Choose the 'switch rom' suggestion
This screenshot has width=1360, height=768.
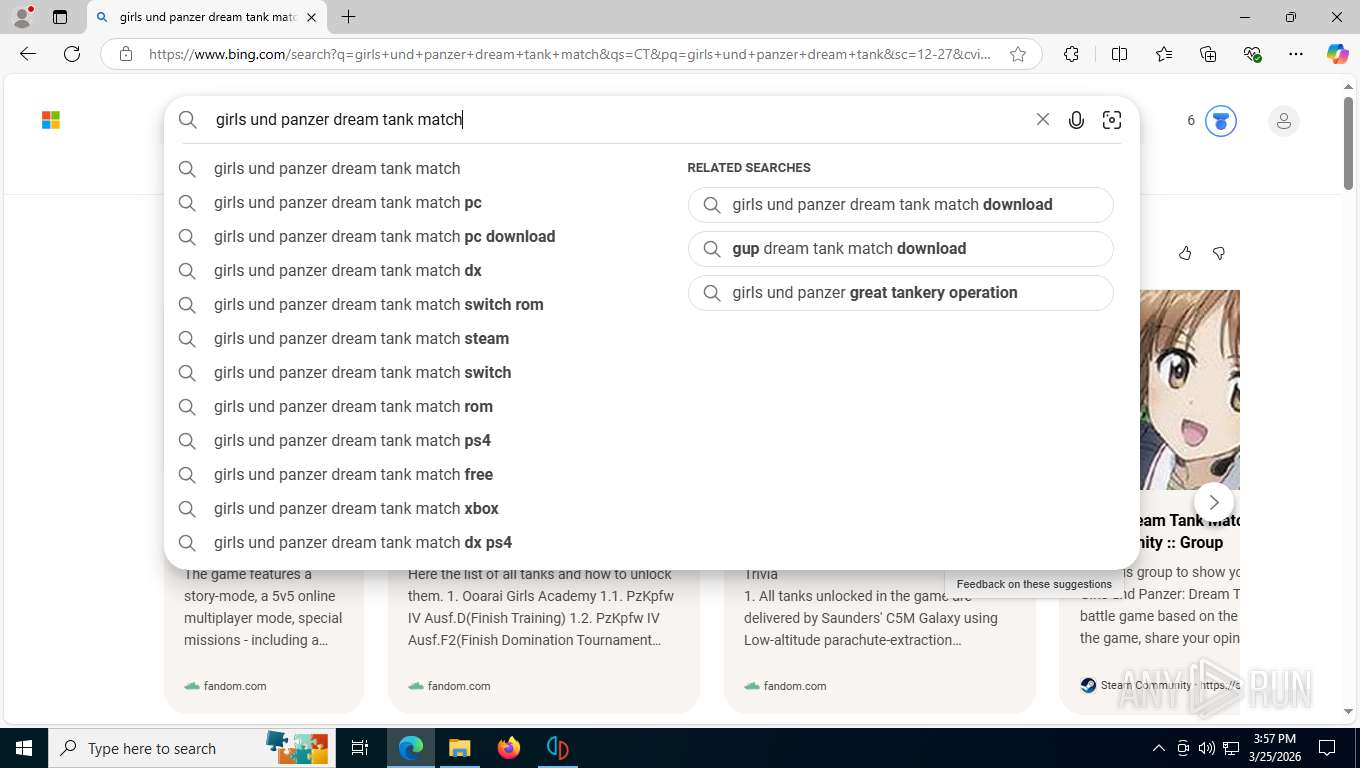tap(379, 304)
